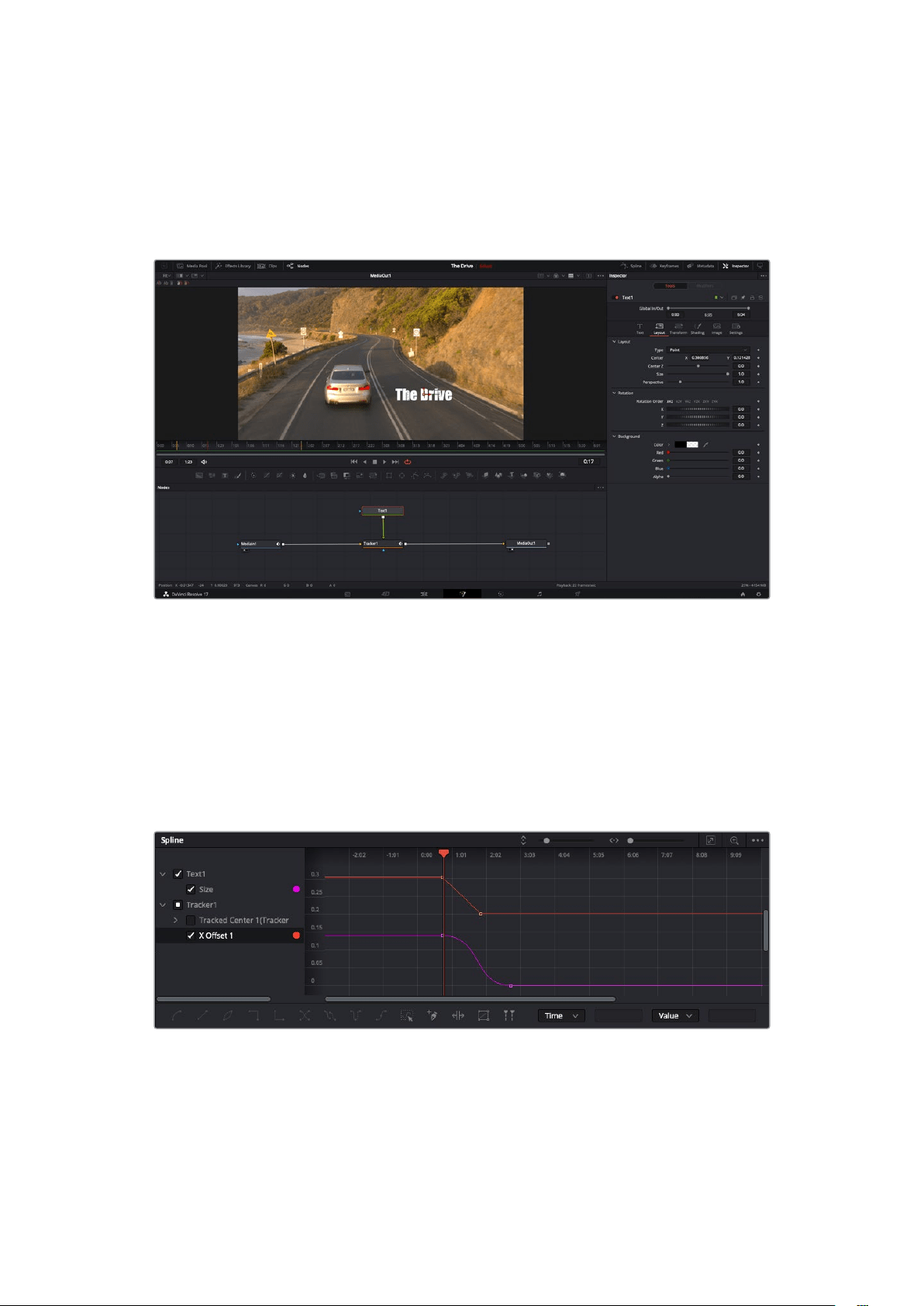924x1306 pixels.
Task: Click the Zoom to Fit spline icon
Action: (x=710, y=840)
